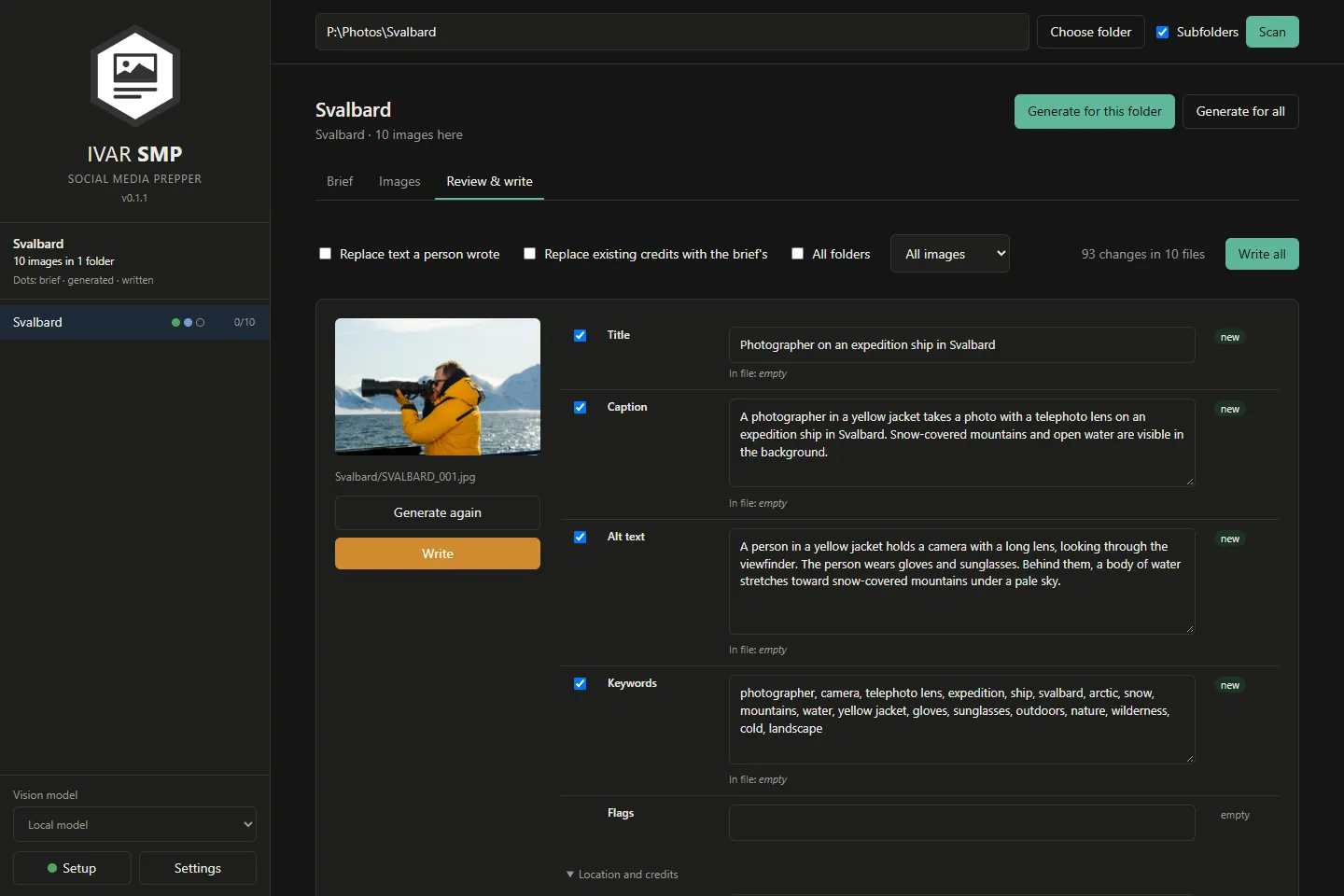This screenshot has width=1344, height=896.
Task: Switch to the Images tab
Action: coord(399,181)
